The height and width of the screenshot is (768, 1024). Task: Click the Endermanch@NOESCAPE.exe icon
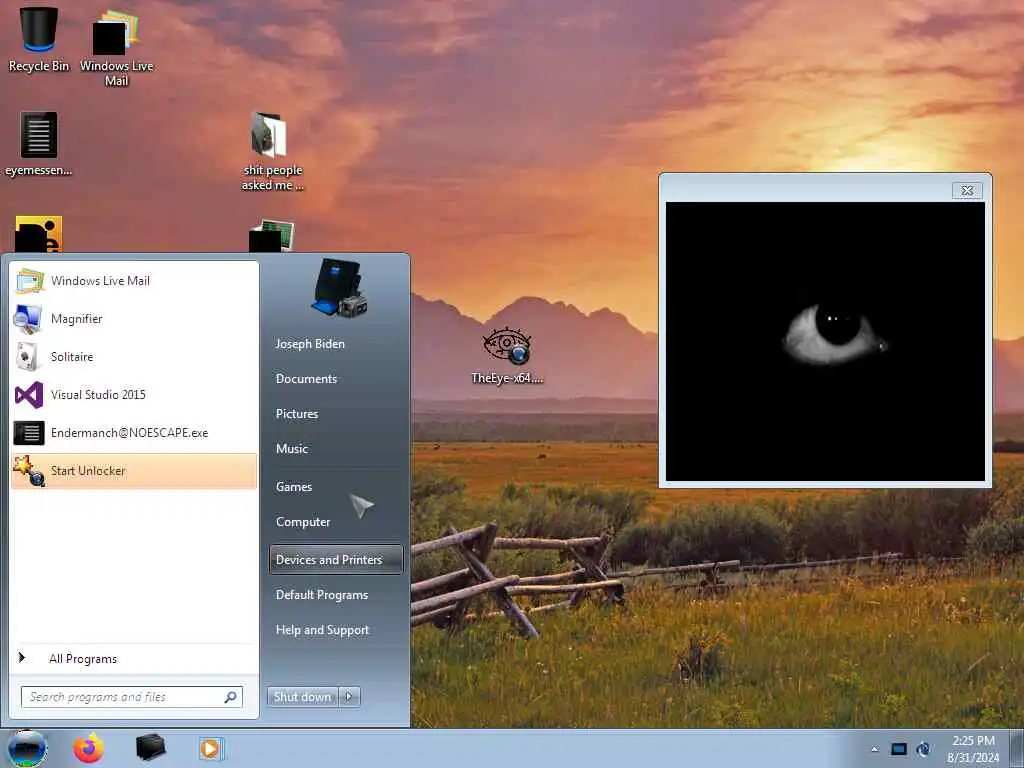(29, 432)
